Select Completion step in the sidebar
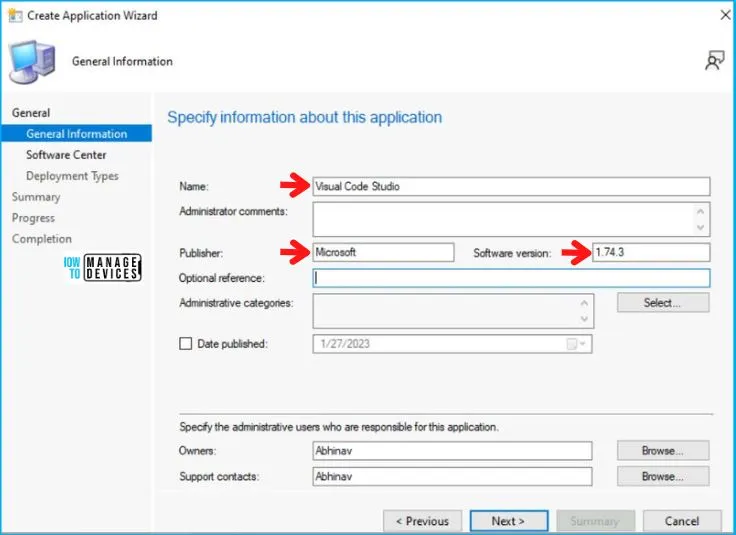The height and width of the screenshot is (535, 736). point(42,239)
